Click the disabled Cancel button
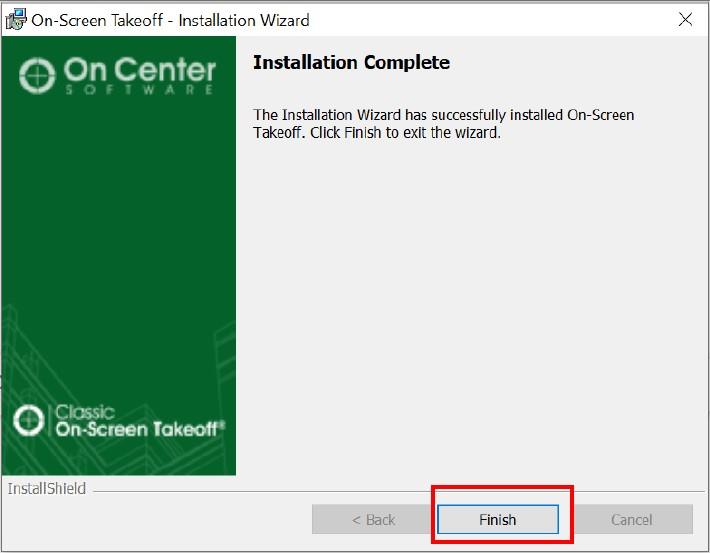Image resolution: width=710 pixels, height=553 pixels. point(631,520)
